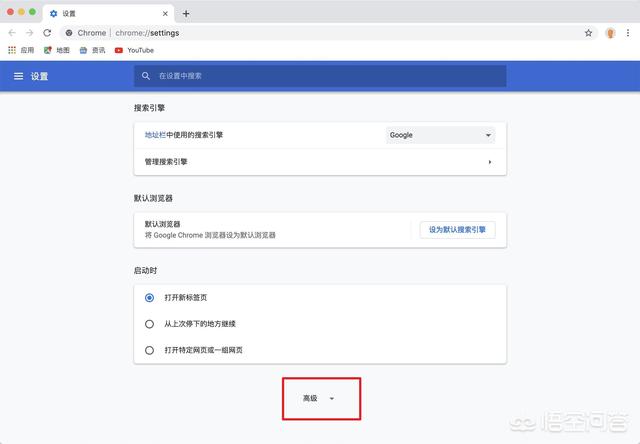The image size is (640, 444).
Task: Open the profile avatar icon
Action: 610,33
